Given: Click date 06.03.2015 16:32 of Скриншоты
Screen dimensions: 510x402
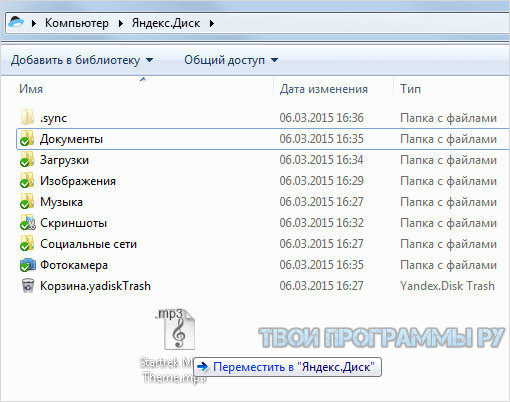Looking at the screenshot, I should [x=321, y=223].
